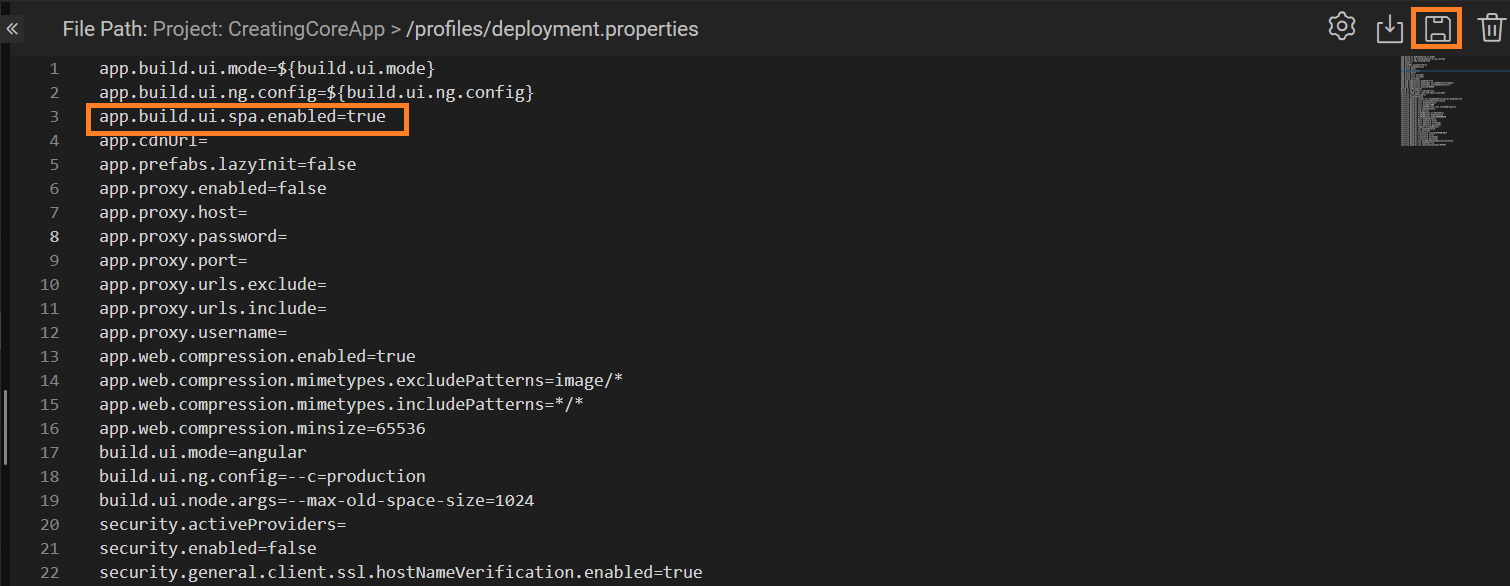Click the app.proxy.password= line
1510x586 pixels.
click(193, 237)
